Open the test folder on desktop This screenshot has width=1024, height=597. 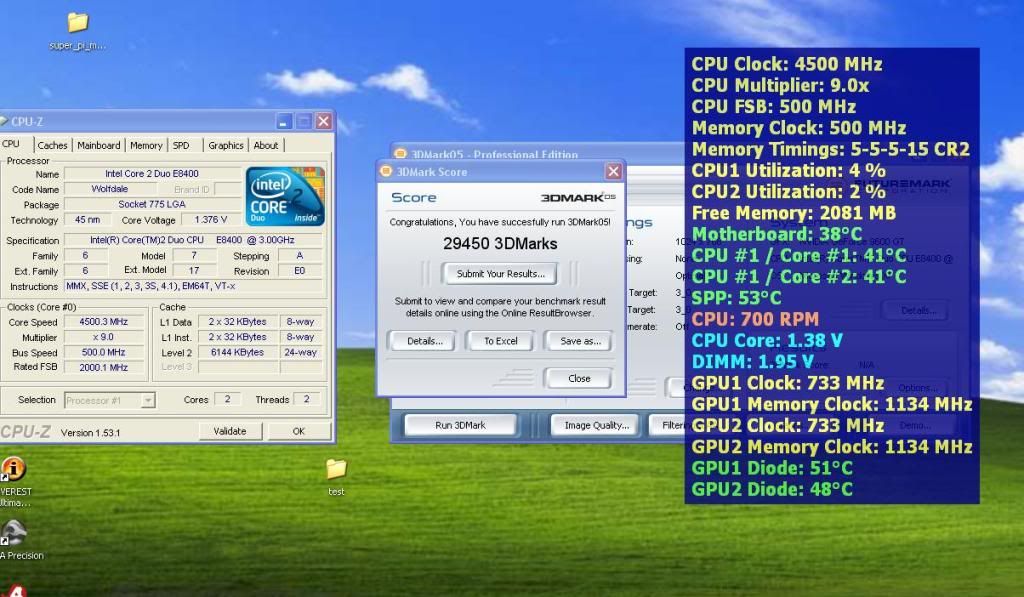(336, 477)
